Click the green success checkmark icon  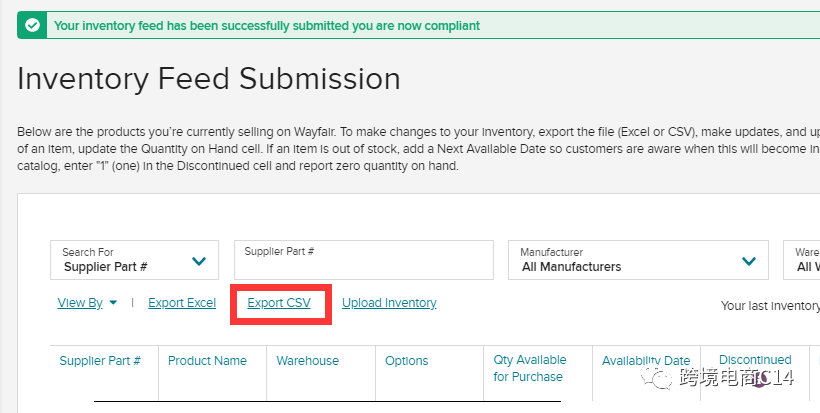[x=33, y=25]
